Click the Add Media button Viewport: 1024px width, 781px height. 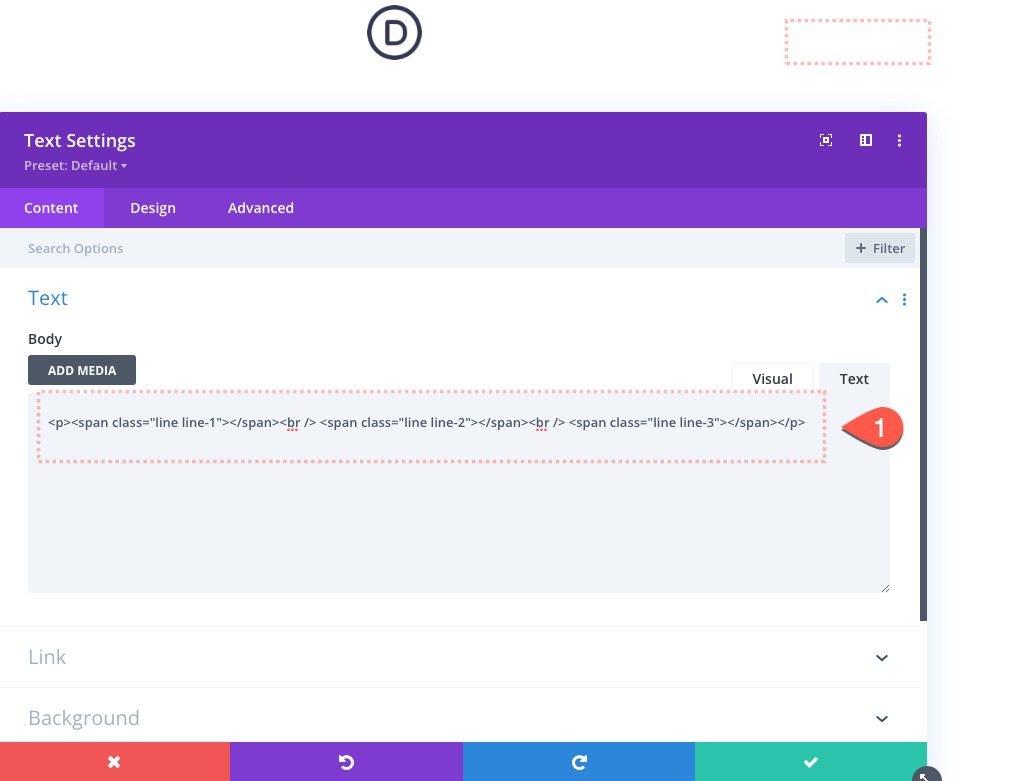click(x=81, y=370)
